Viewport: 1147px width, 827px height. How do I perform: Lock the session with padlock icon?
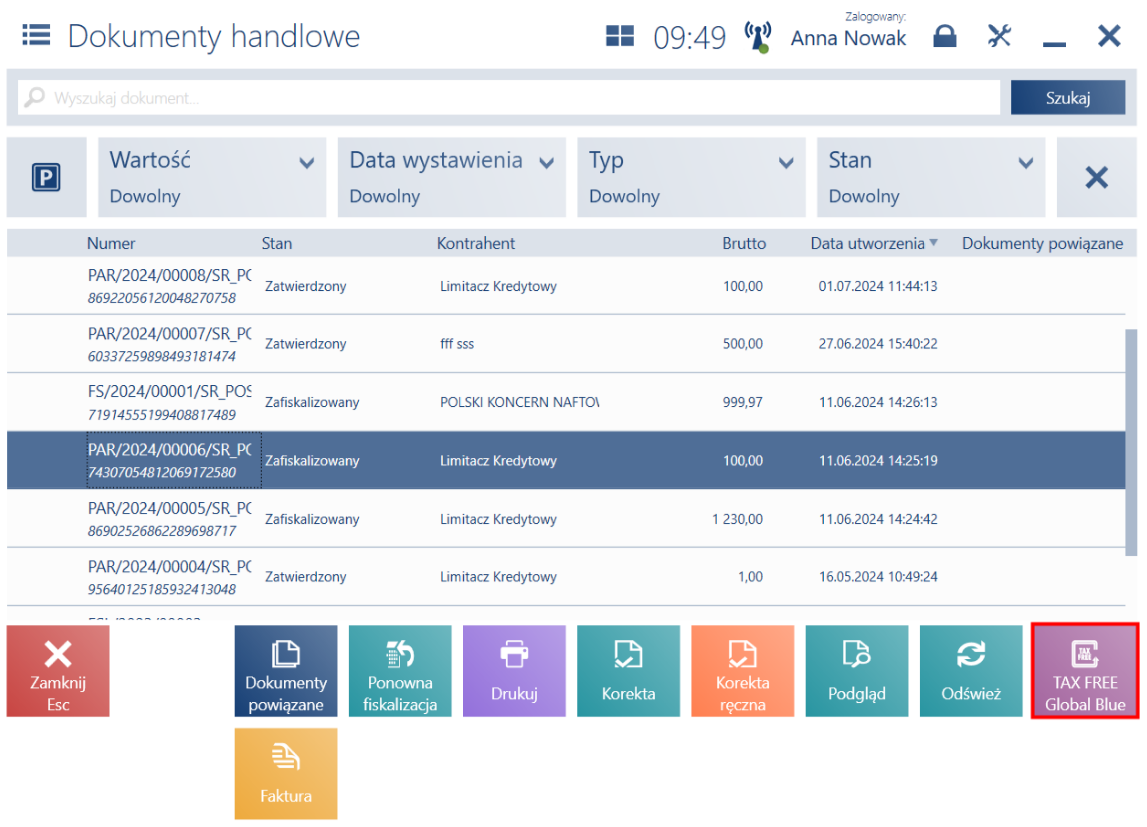(944, 36)
